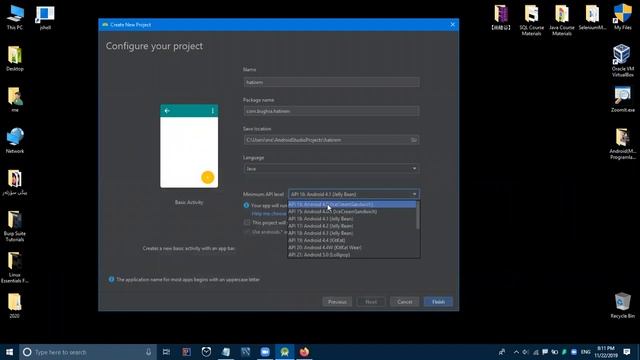Open the SQL Course Materials folder
The width and height of the screenshot is (640, 360).
tap(531, 20)
